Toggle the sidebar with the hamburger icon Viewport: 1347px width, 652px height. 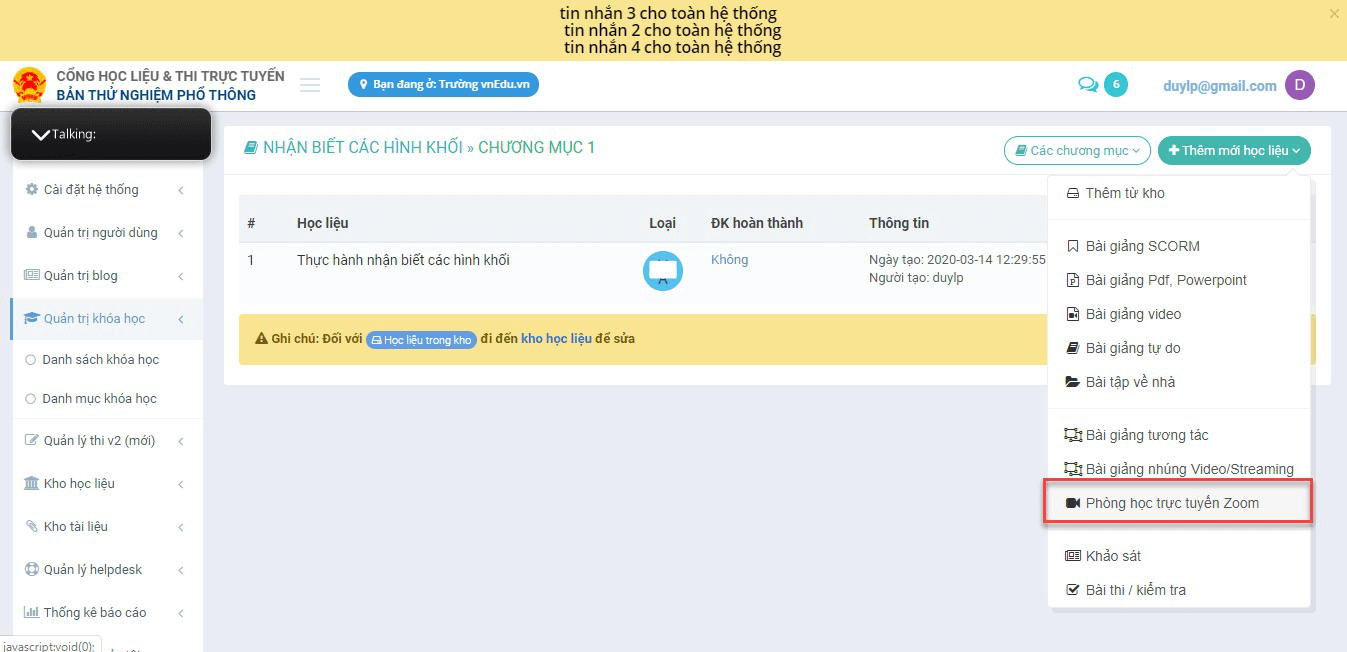coord(310,84)
